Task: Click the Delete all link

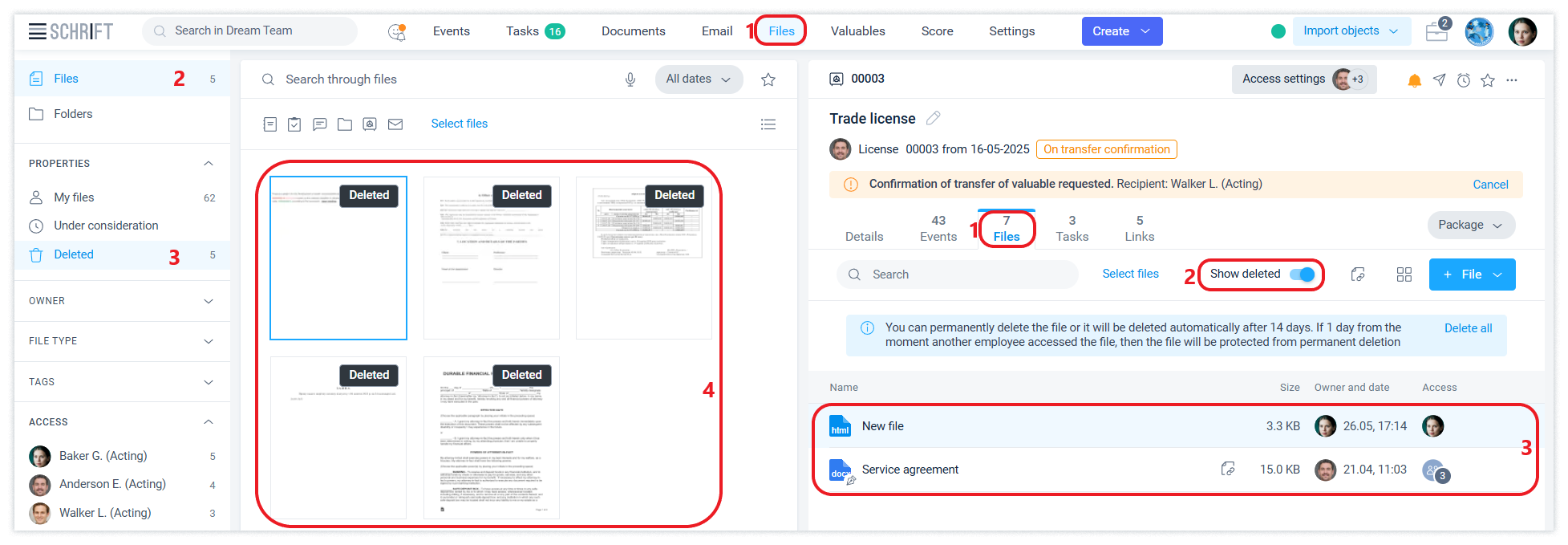Action: pyautogui.click(x=1468, y=328)
